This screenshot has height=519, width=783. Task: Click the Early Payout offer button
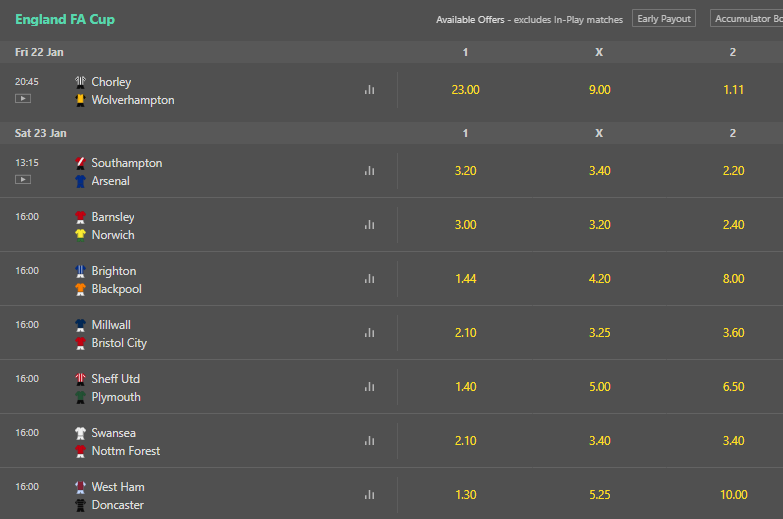point(664,18)
